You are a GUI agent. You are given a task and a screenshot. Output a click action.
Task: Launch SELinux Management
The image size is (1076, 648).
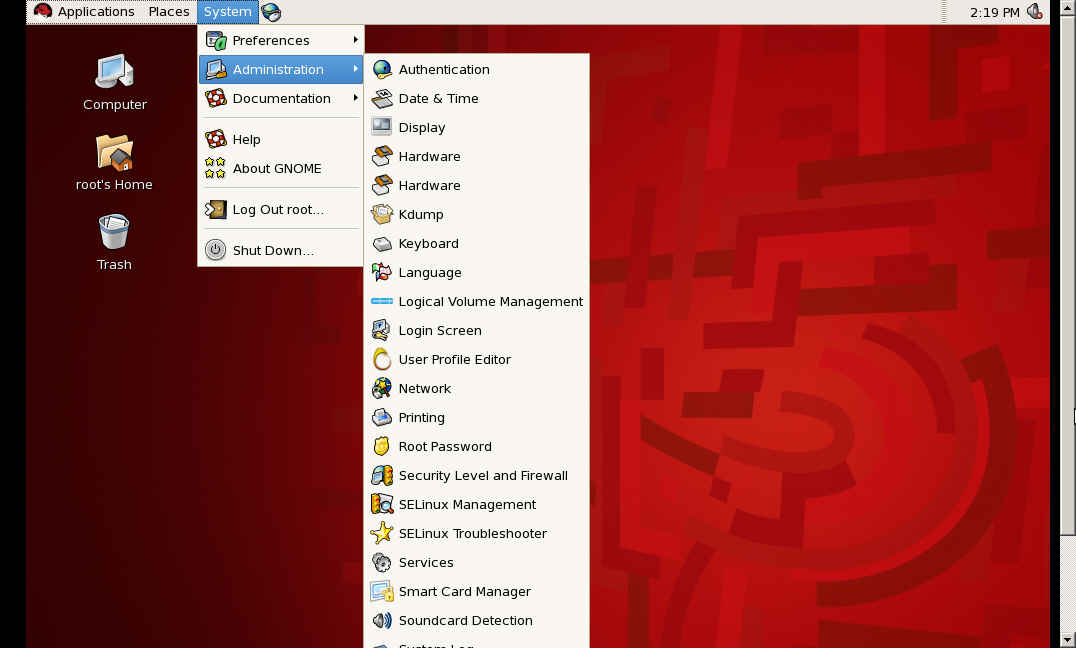(476, 505)
